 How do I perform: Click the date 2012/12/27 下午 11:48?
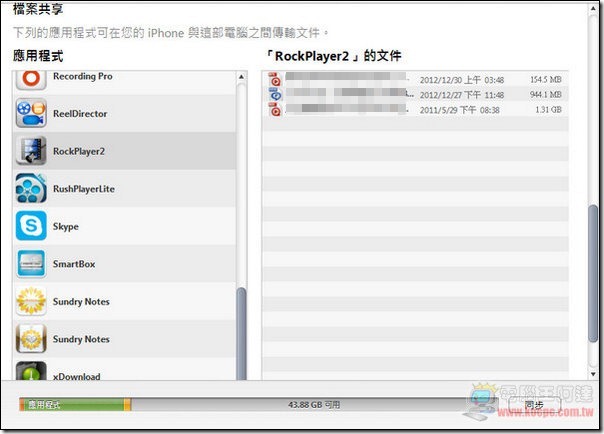point(462,95)
